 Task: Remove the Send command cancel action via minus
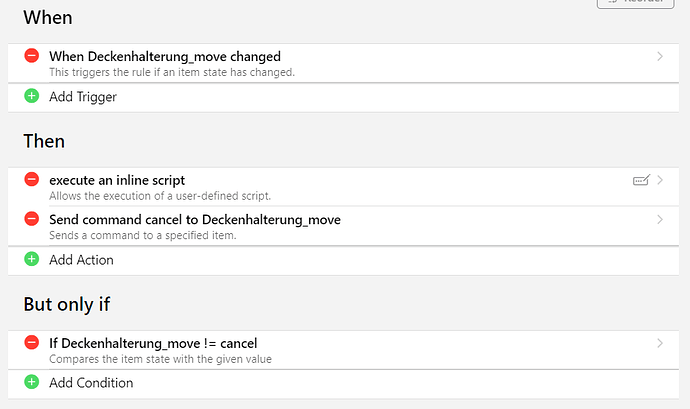coord(32,220)
